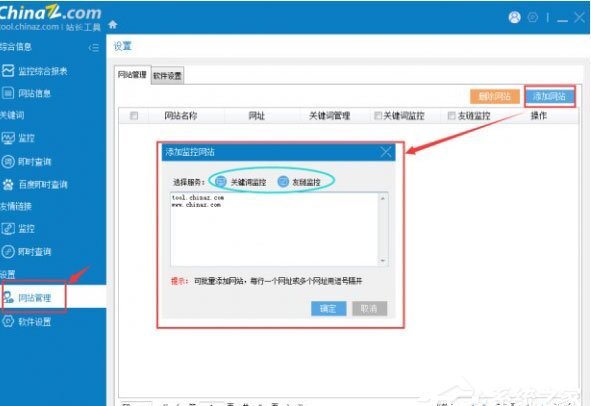Toggle the 友链监控 checkbox in table header
The width and height of the screenshot is (591, 406).
coord(451,116)
